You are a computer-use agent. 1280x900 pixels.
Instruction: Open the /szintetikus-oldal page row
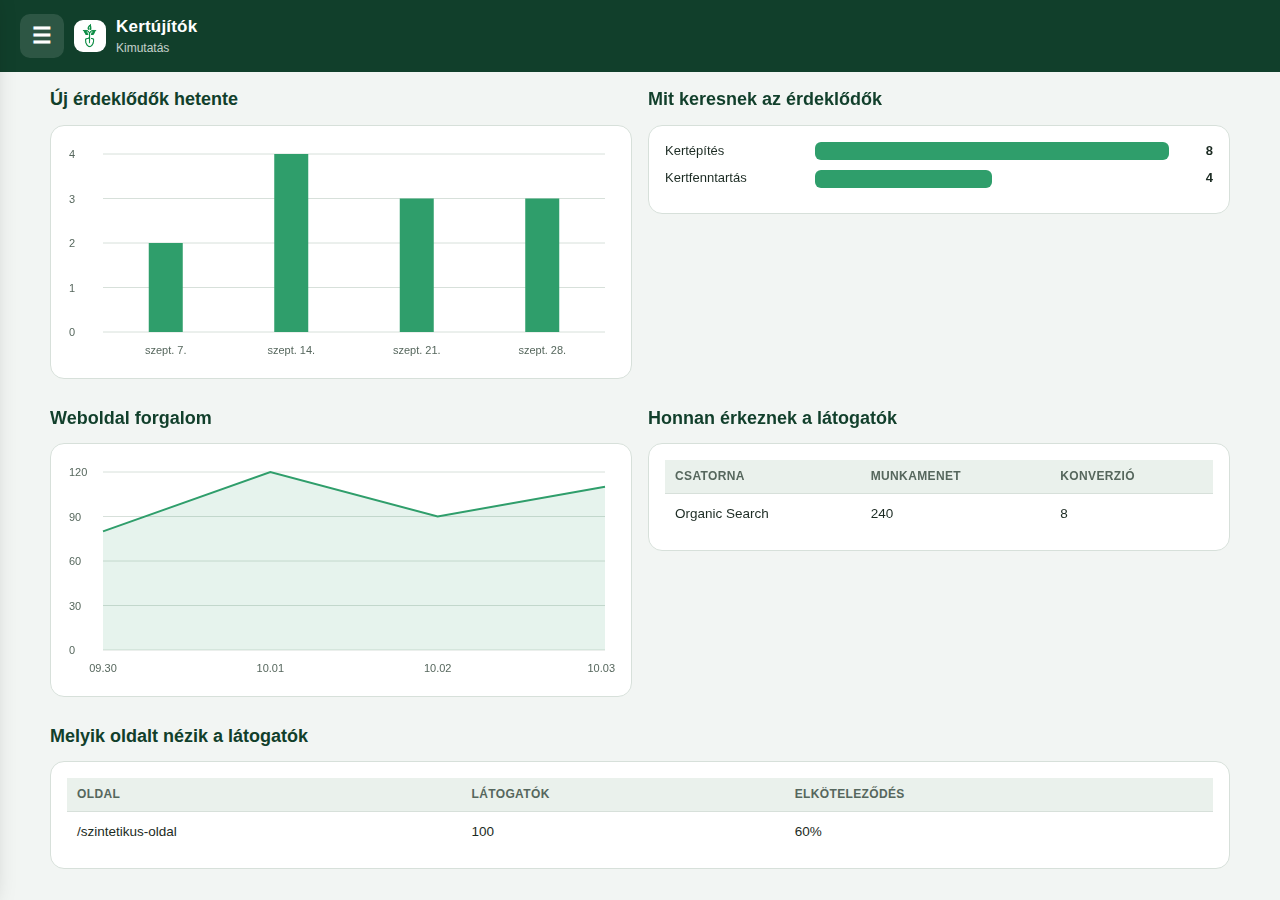pyautogui.click(x=640, y=832)
